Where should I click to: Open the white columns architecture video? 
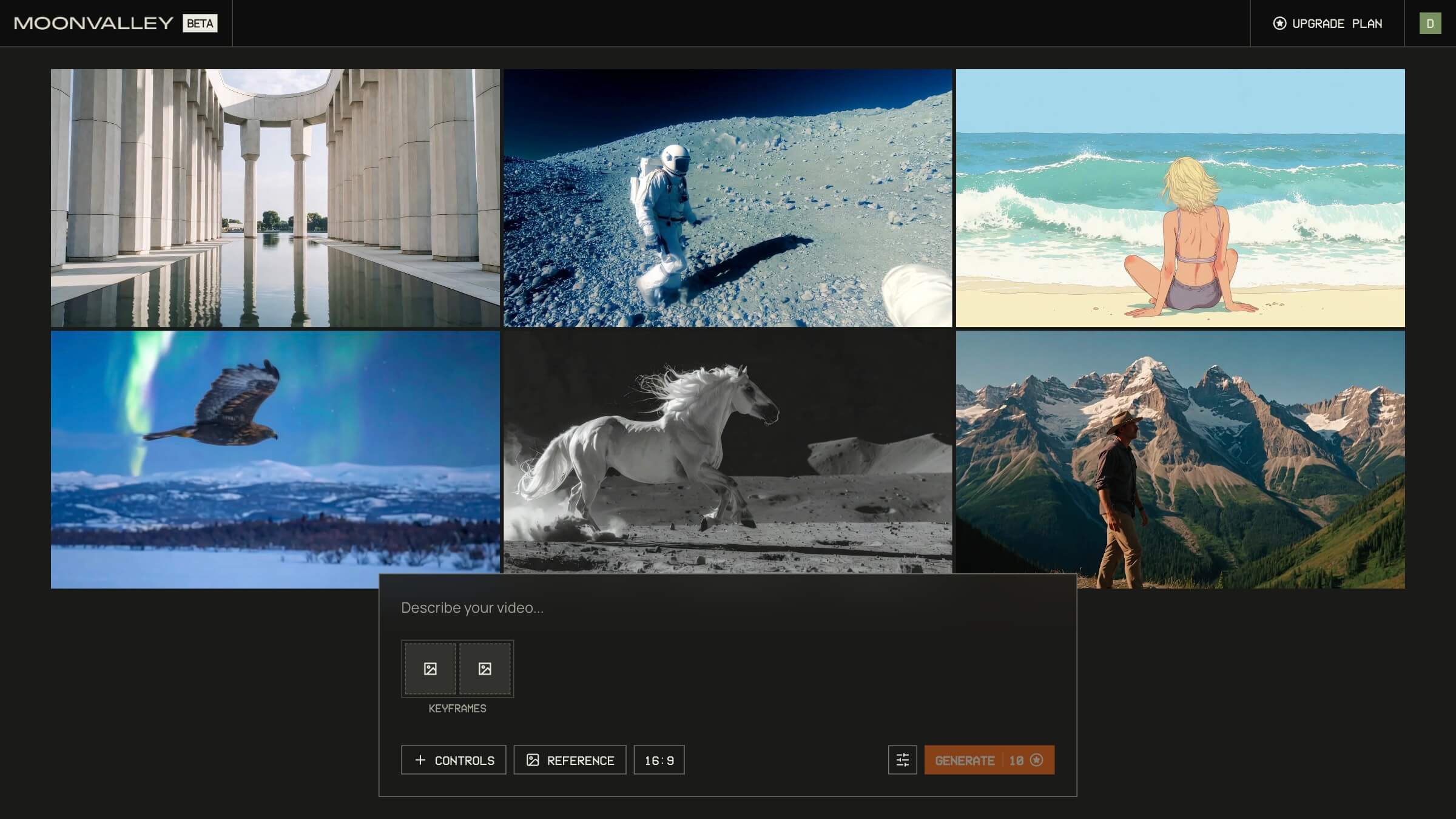coord(275,198)
